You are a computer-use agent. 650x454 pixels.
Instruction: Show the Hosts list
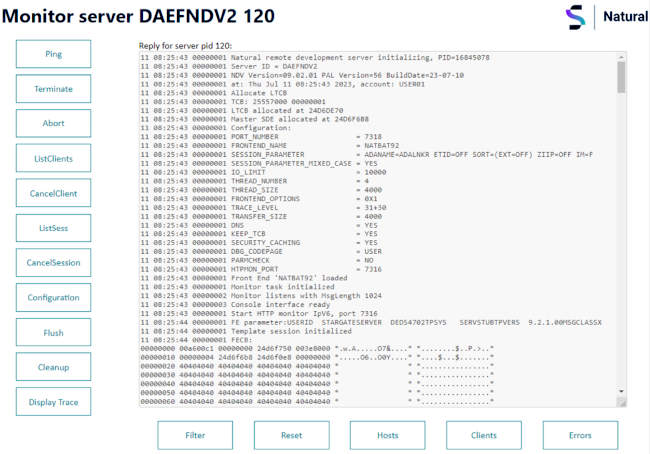pos(388,435)
